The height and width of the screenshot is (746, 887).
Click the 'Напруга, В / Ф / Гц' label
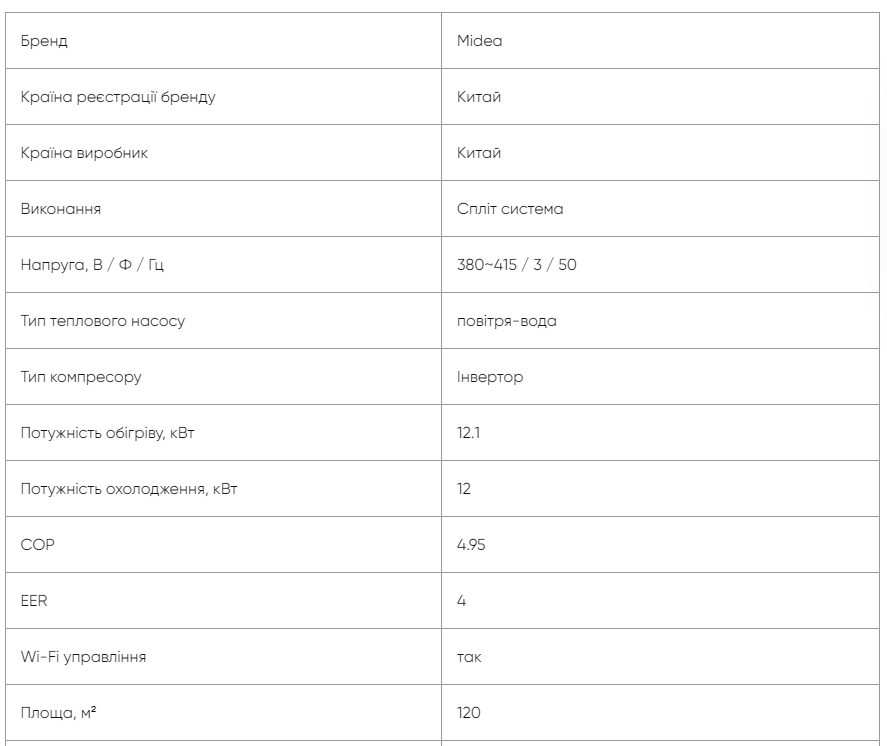[x=89, y=266]
